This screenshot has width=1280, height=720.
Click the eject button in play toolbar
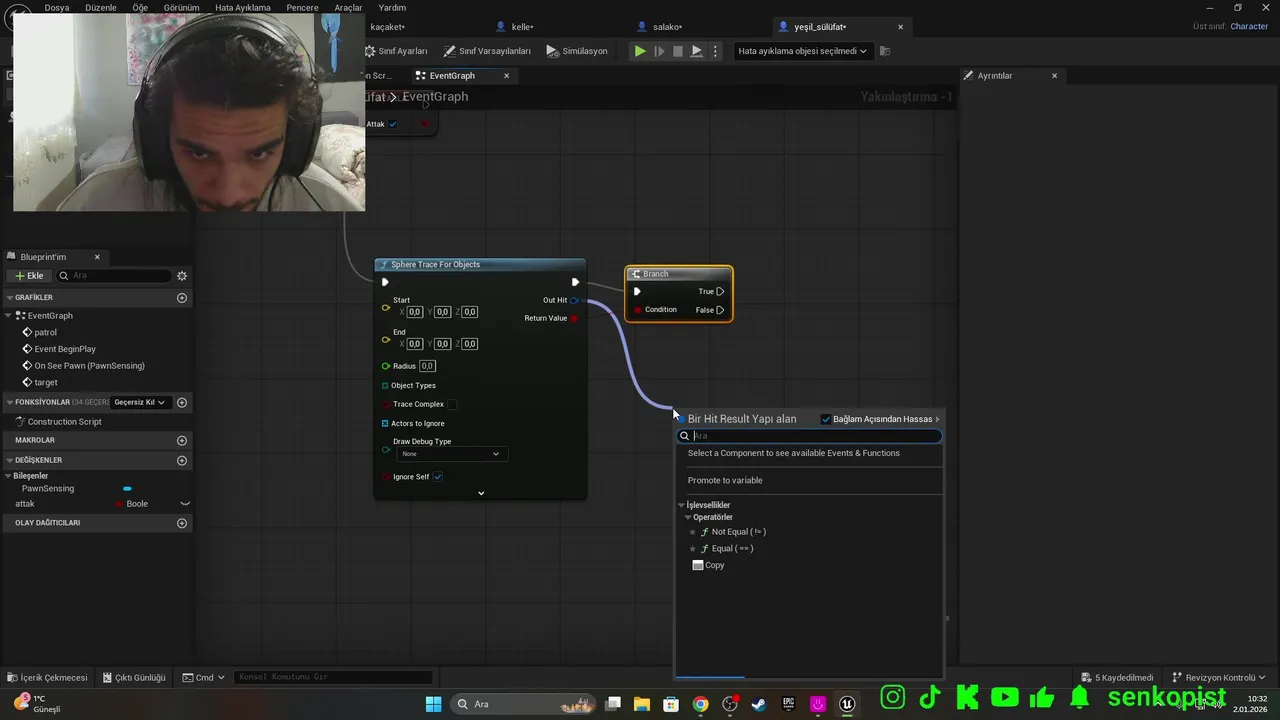click(x=697, y=51)
